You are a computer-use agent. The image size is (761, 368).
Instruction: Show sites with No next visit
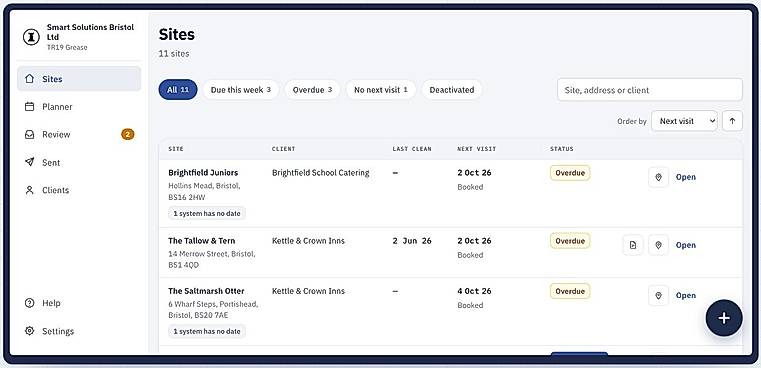[381, 90]
